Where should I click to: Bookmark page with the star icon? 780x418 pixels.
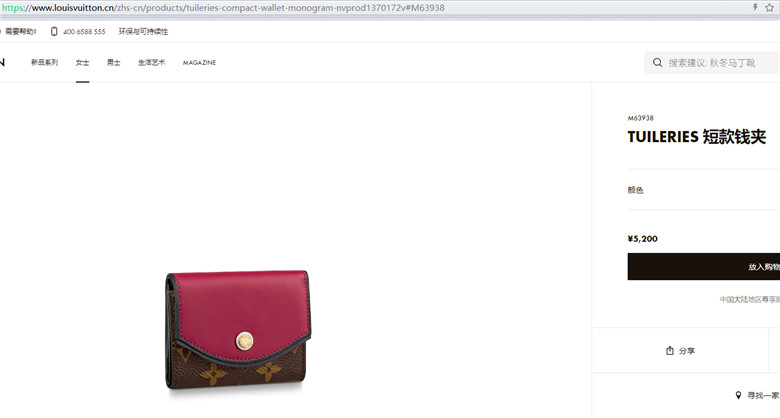click(x=770, y=7)
